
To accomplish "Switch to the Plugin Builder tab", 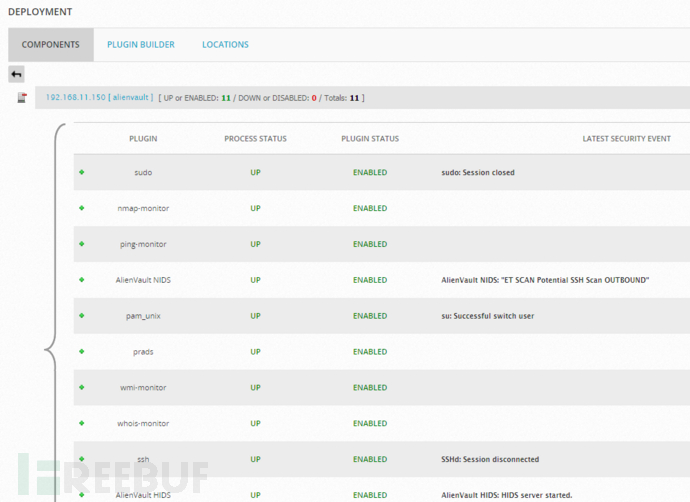I will (141, 44).
